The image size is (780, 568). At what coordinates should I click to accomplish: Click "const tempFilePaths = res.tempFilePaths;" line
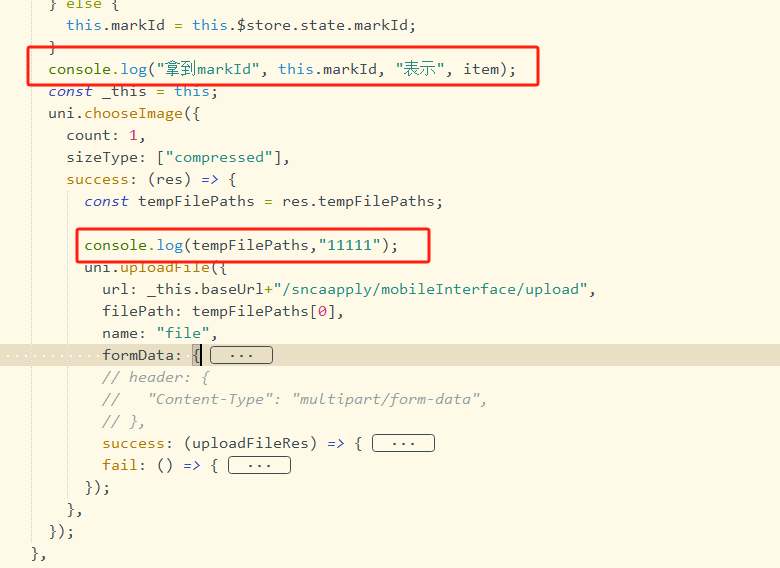tap(263, 201)
